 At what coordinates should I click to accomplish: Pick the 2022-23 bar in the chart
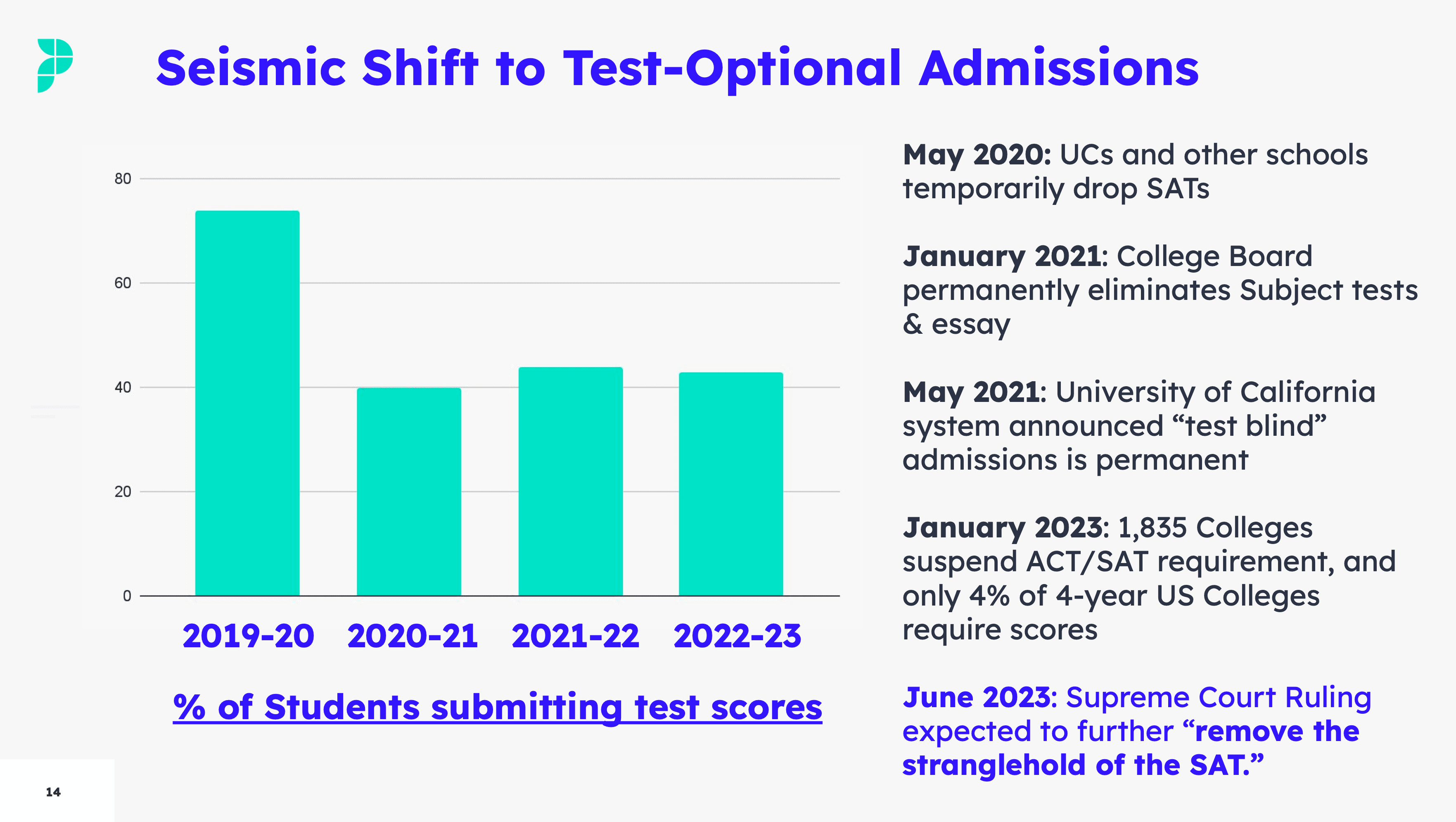click(x=730, y=483)
